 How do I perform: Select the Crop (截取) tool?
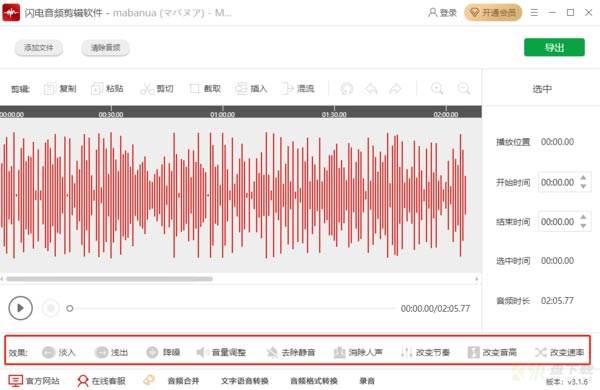click(x=205, y=89)
